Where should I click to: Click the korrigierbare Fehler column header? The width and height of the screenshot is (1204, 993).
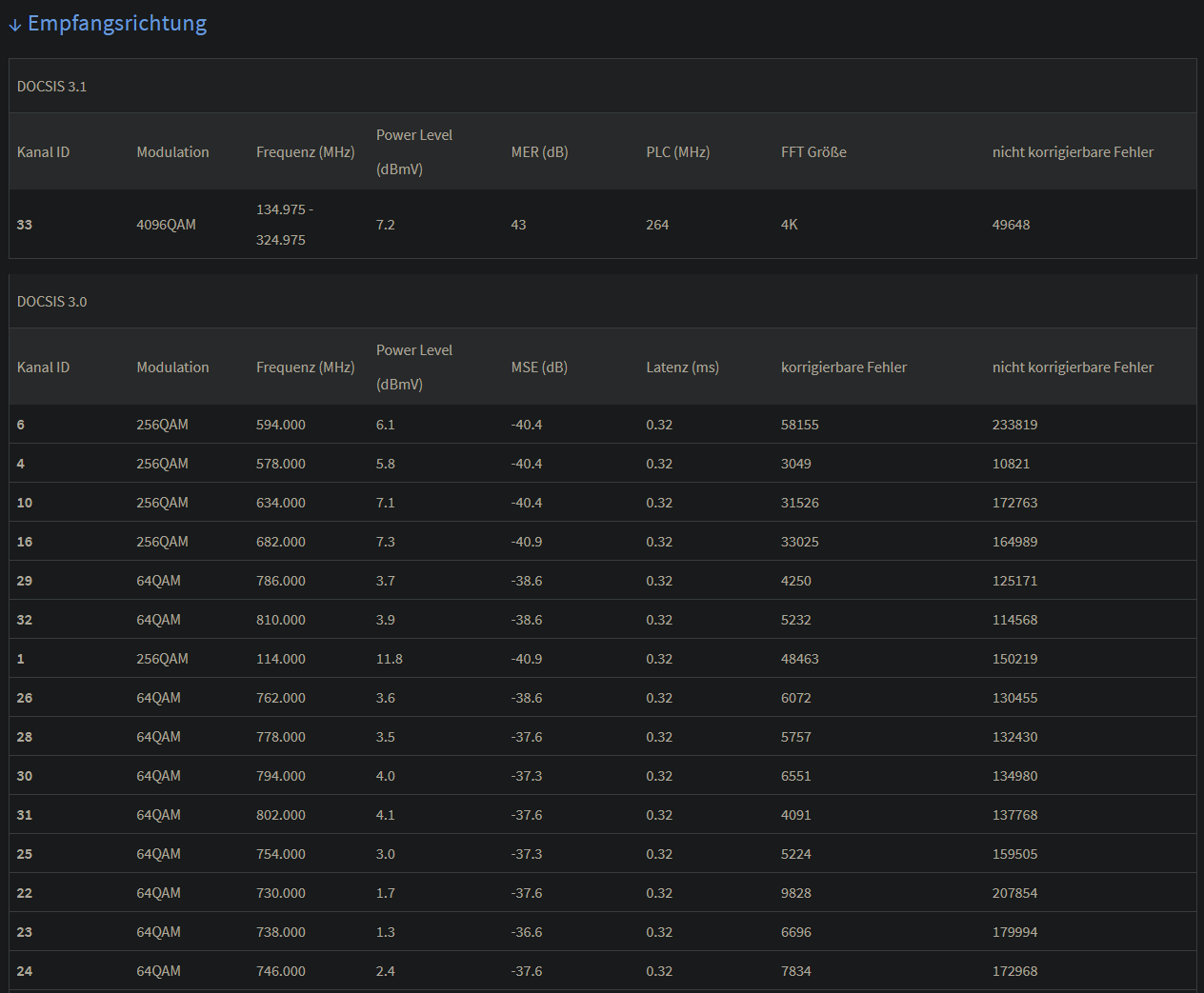click(x=844, y=367)
